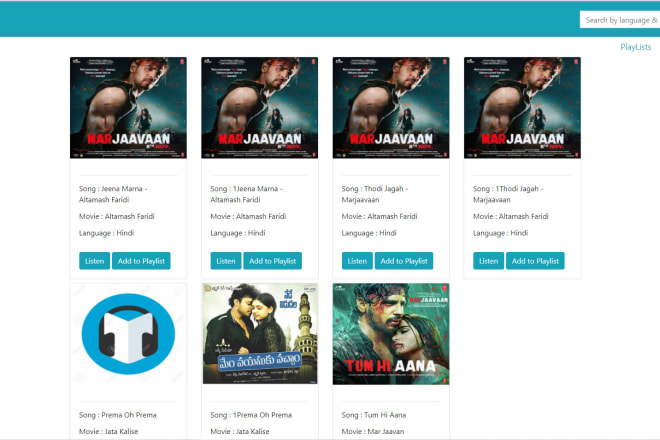660x440 pixels.
Task: Select text 'Song : 1Jeena Marna - Altamash Faridi'
Action: (x=246, y=194)
